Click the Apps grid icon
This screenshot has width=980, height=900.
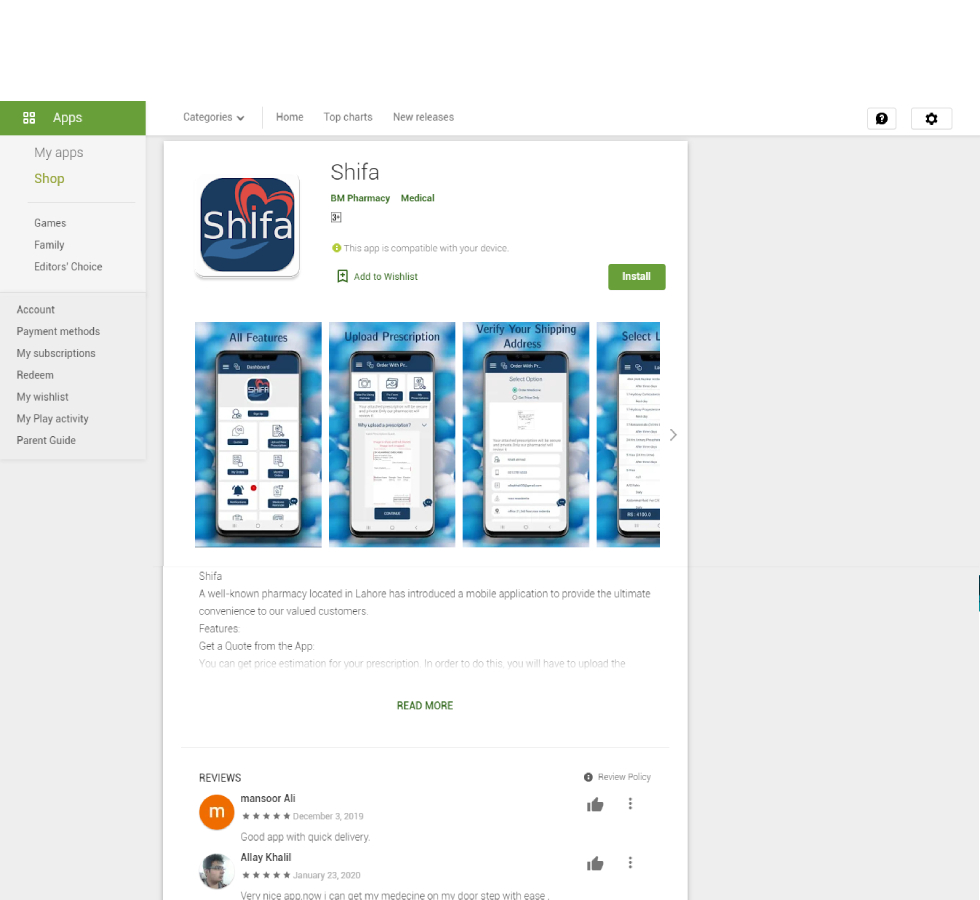pyautogui.click(x=29, y=118)
